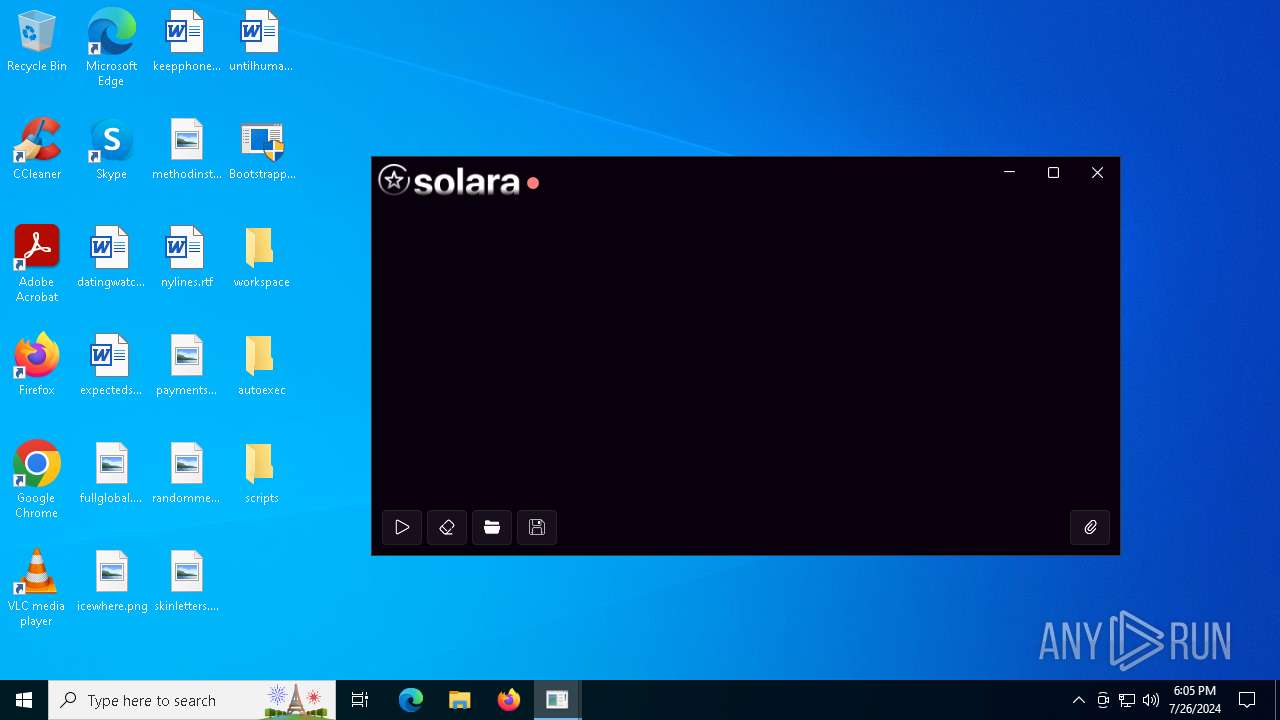Select the nylines.rtf file
The height and width of the screenshot is (720, 1280).
[x=186, y=258]
